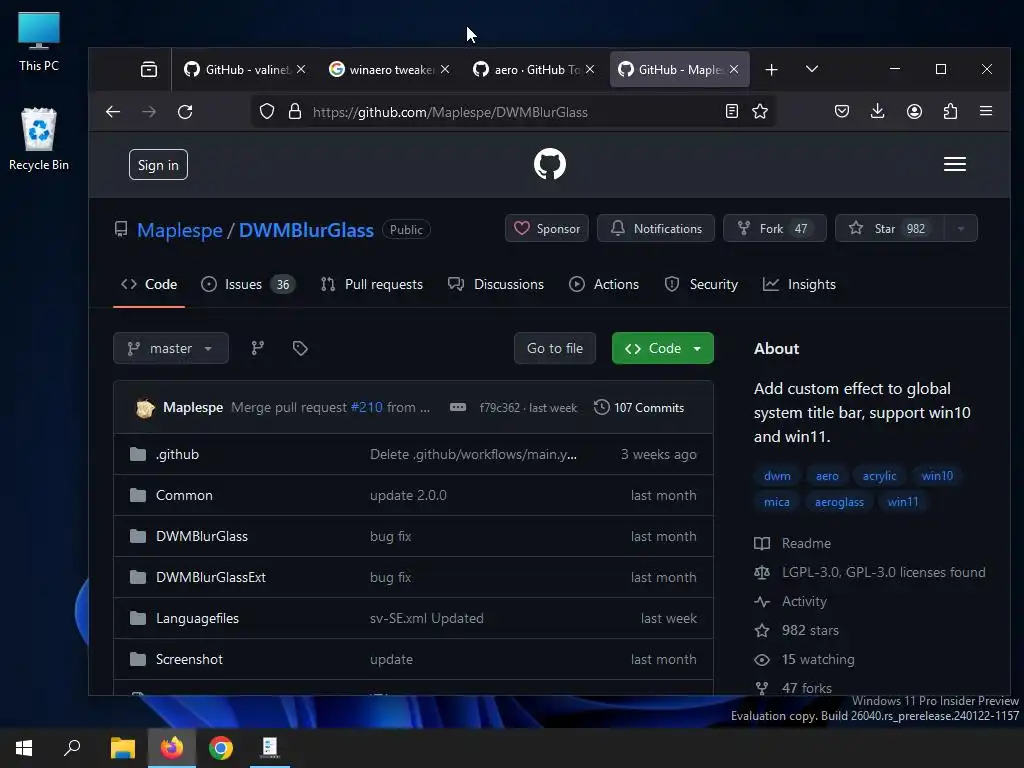This screenshot has width=1024, height=768.
Task: Open Star lists dropdown arrow
Action: click(x=961, y=229)
